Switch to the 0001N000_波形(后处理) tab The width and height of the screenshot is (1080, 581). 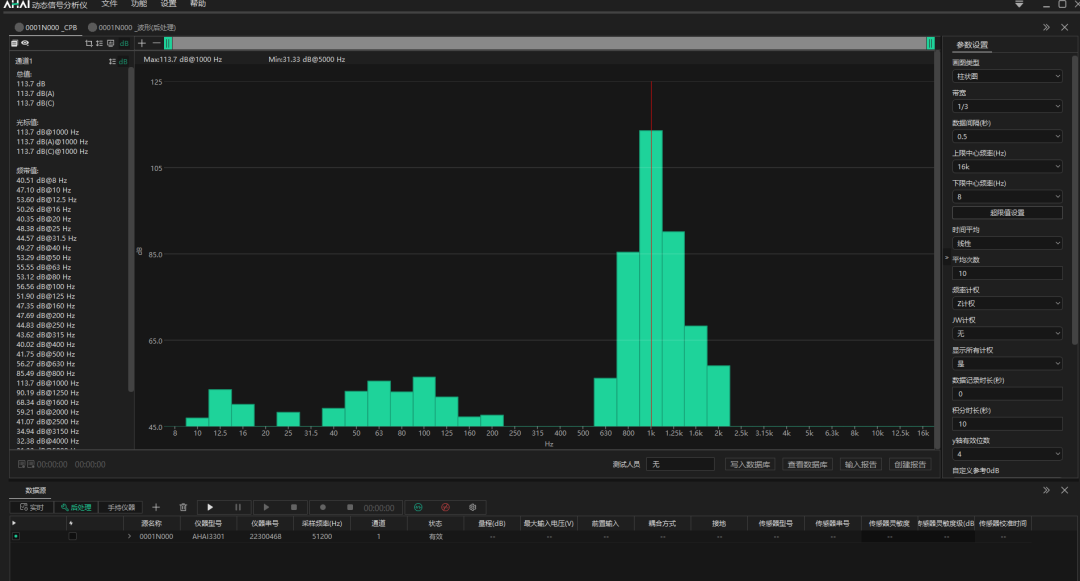[x=132, y=28]
